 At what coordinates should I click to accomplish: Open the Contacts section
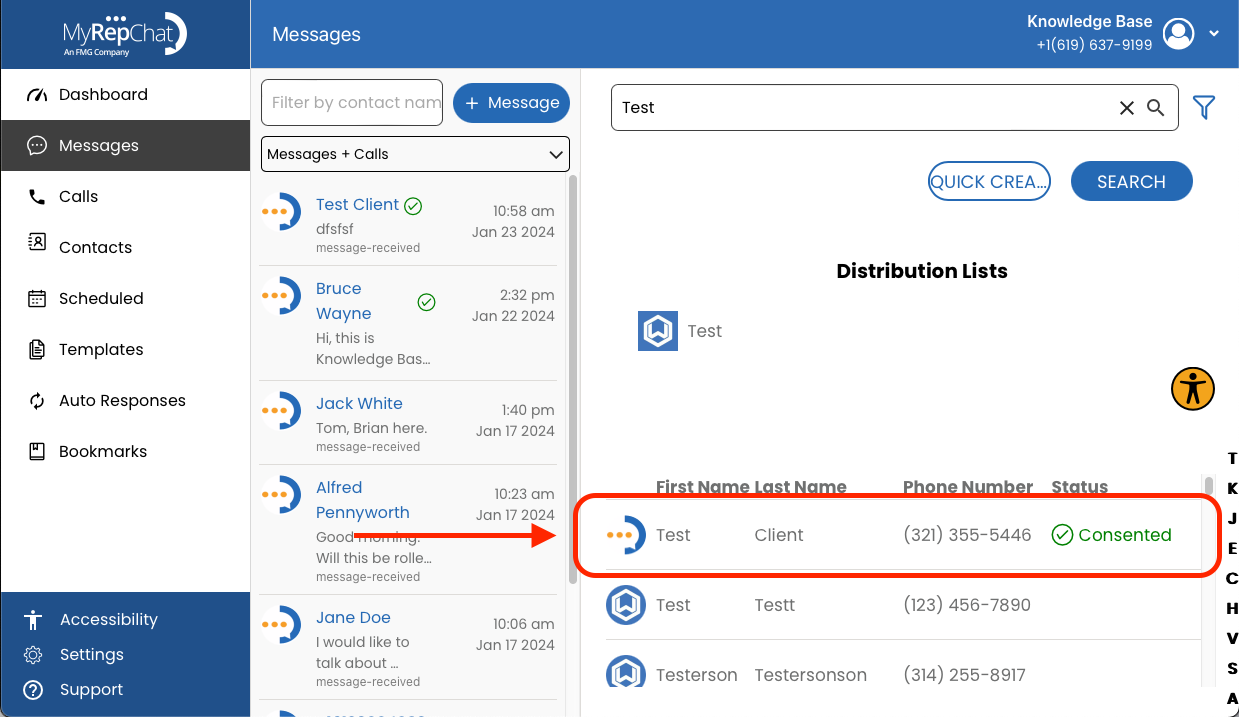click(125, 248)
